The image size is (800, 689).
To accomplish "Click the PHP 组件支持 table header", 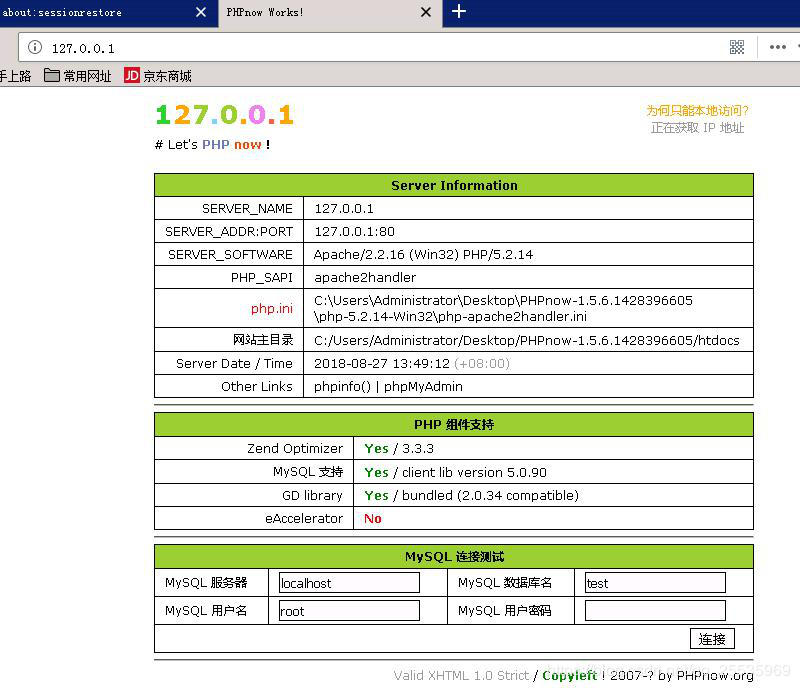I will [454, 425].
